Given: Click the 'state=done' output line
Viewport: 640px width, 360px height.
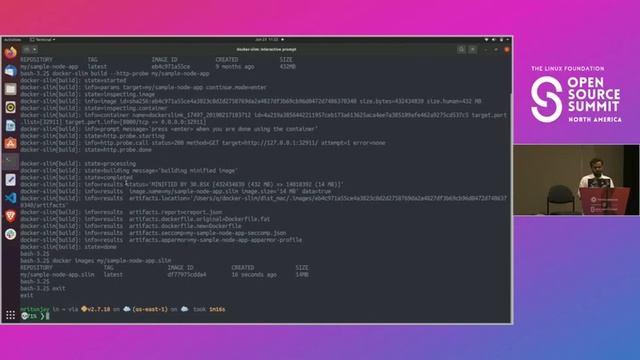Looking at the screenshot, I should 69,247.
